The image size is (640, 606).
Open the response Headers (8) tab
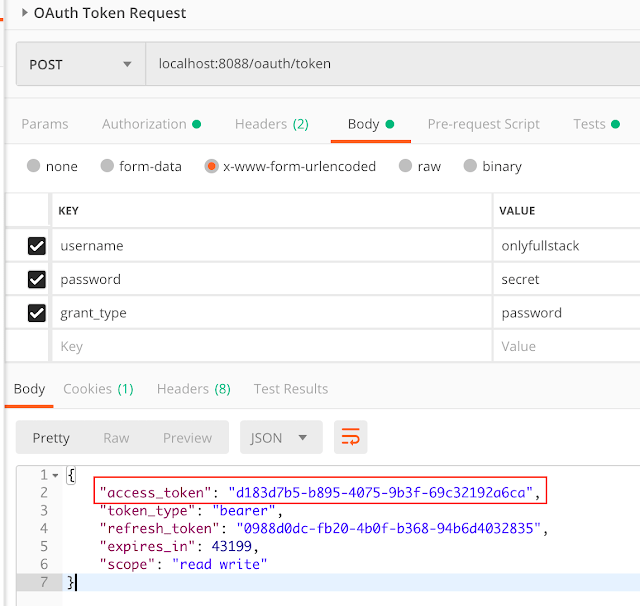click(x=193, y=389)
